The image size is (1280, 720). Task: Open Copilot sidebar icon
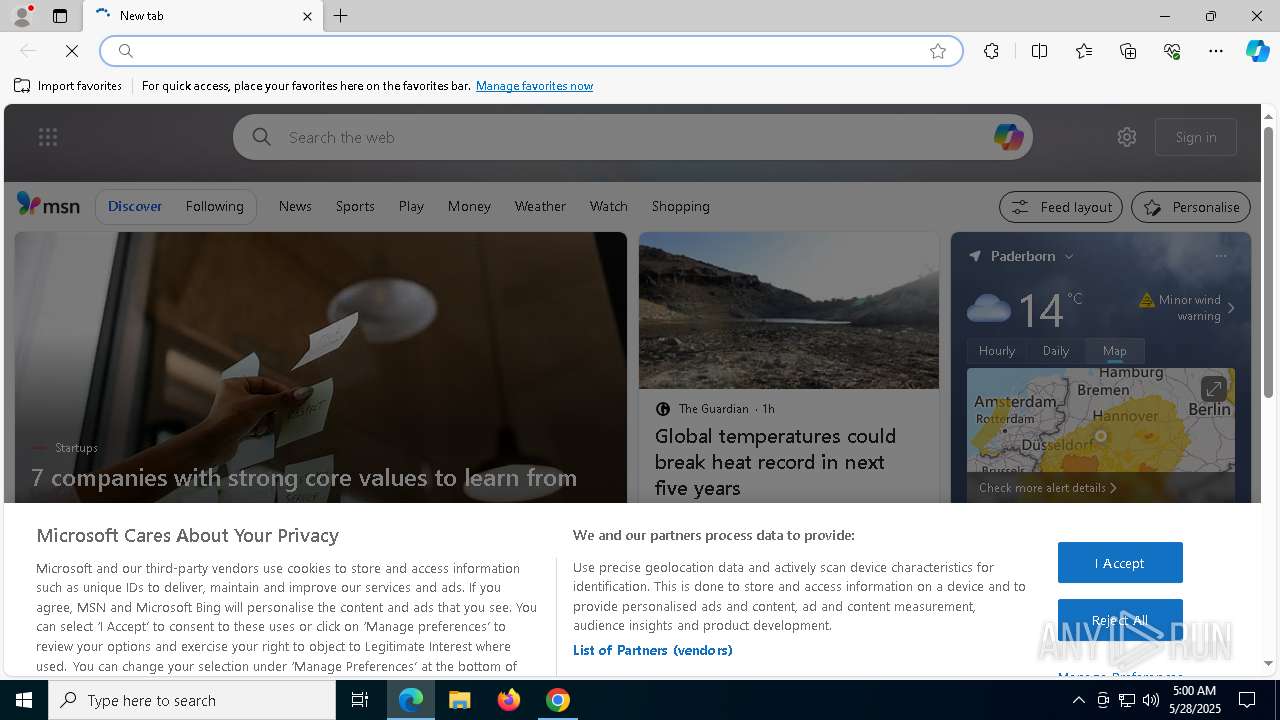click(1257, 51)
